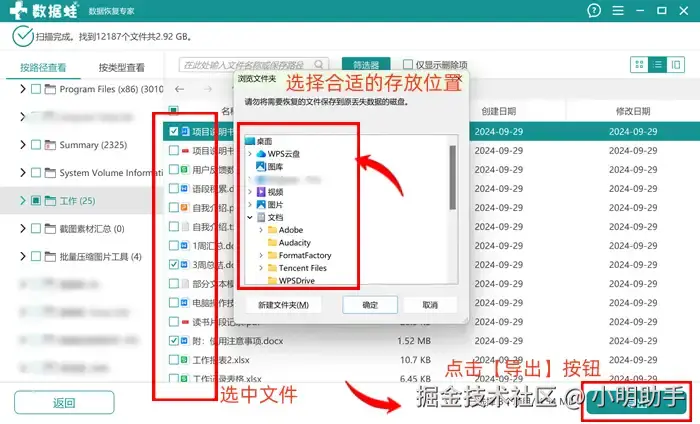Check the Program Files (x86) checkbox
The height and width of the screenshot is (424, 700).
tap(36, 89)
